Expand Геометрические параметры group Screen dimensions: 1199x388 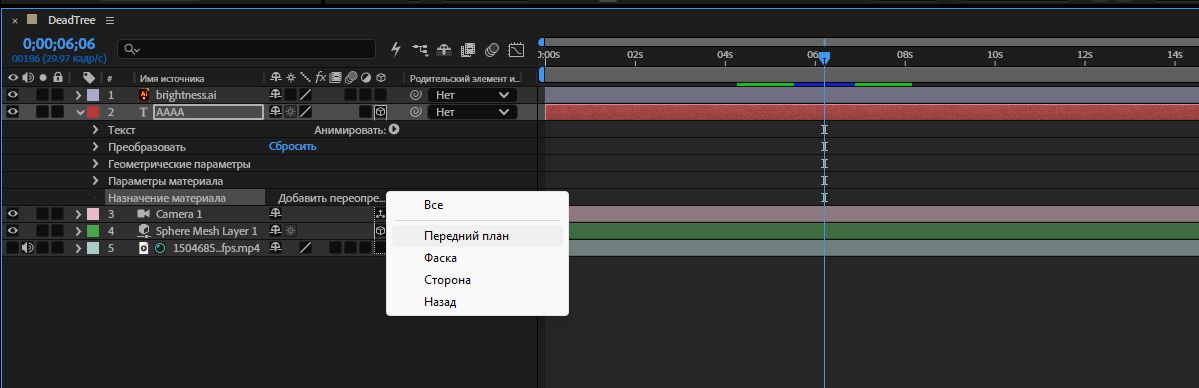coord(96,164)
